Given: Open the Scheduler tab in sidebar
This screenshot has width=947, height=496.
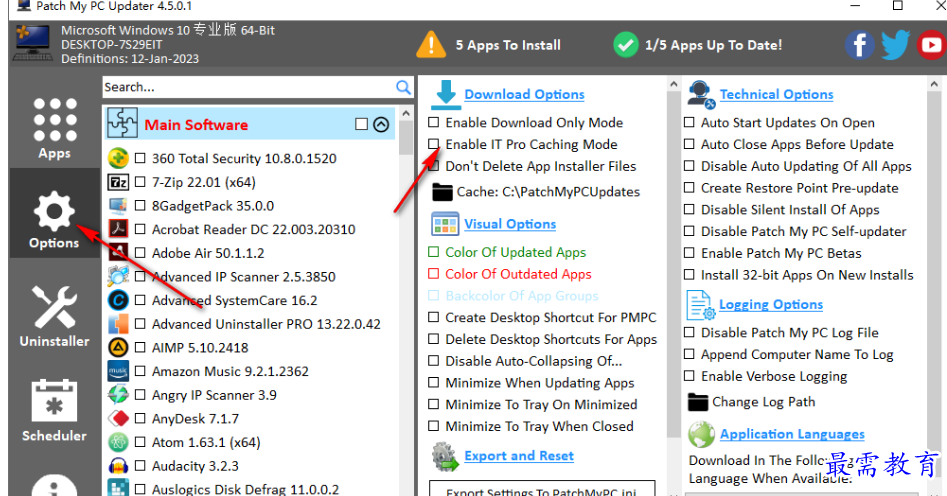Looking at the screenshot, I should point(54,411).
